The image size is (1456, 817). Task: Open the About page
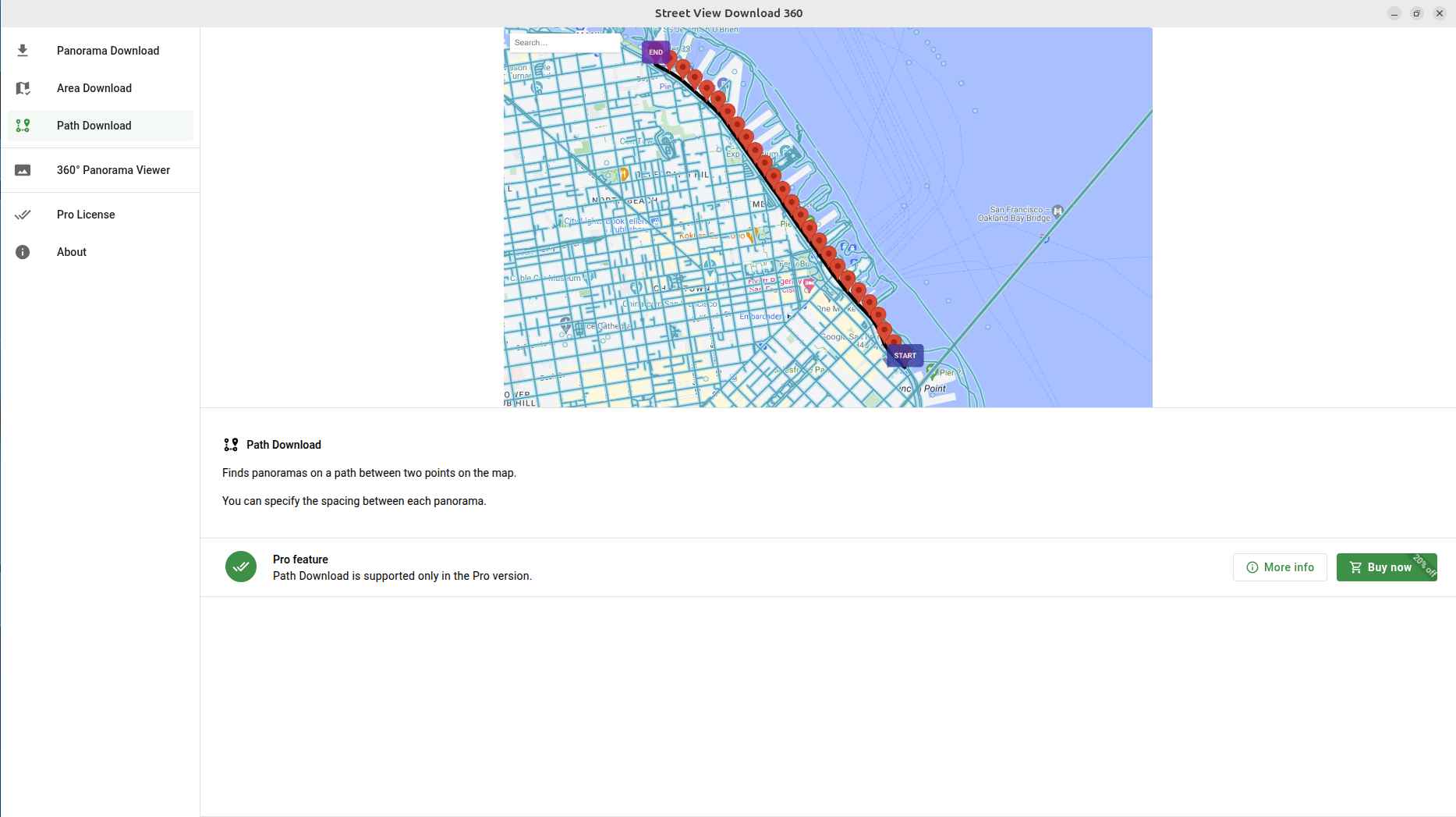point(72,252)
